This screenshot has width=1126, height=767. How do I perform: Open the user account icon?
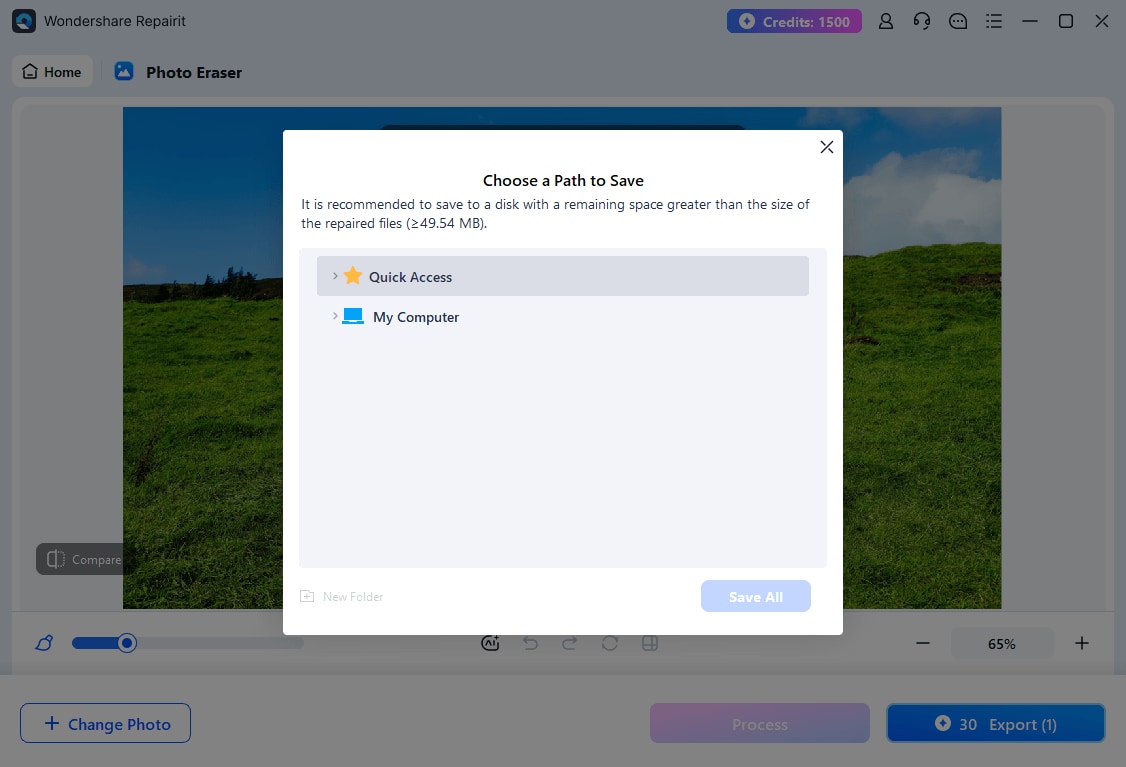[886, 22]
